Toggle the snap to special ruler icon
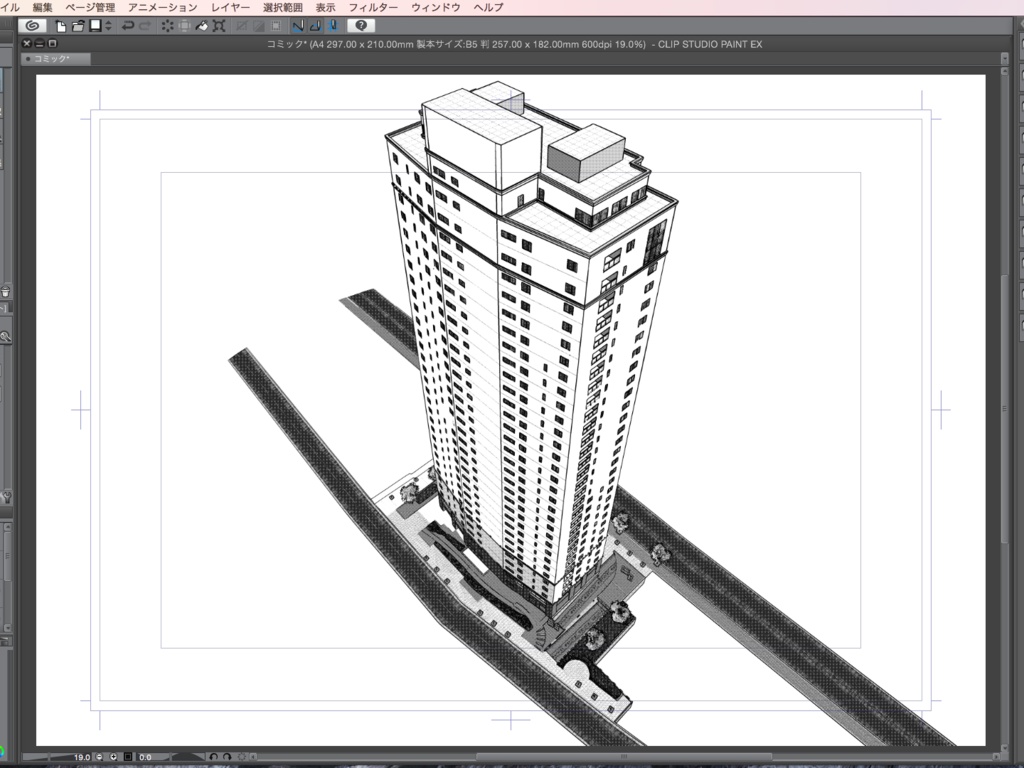Viewport: 1024px width, 768px height. click(x=314, y=26)
